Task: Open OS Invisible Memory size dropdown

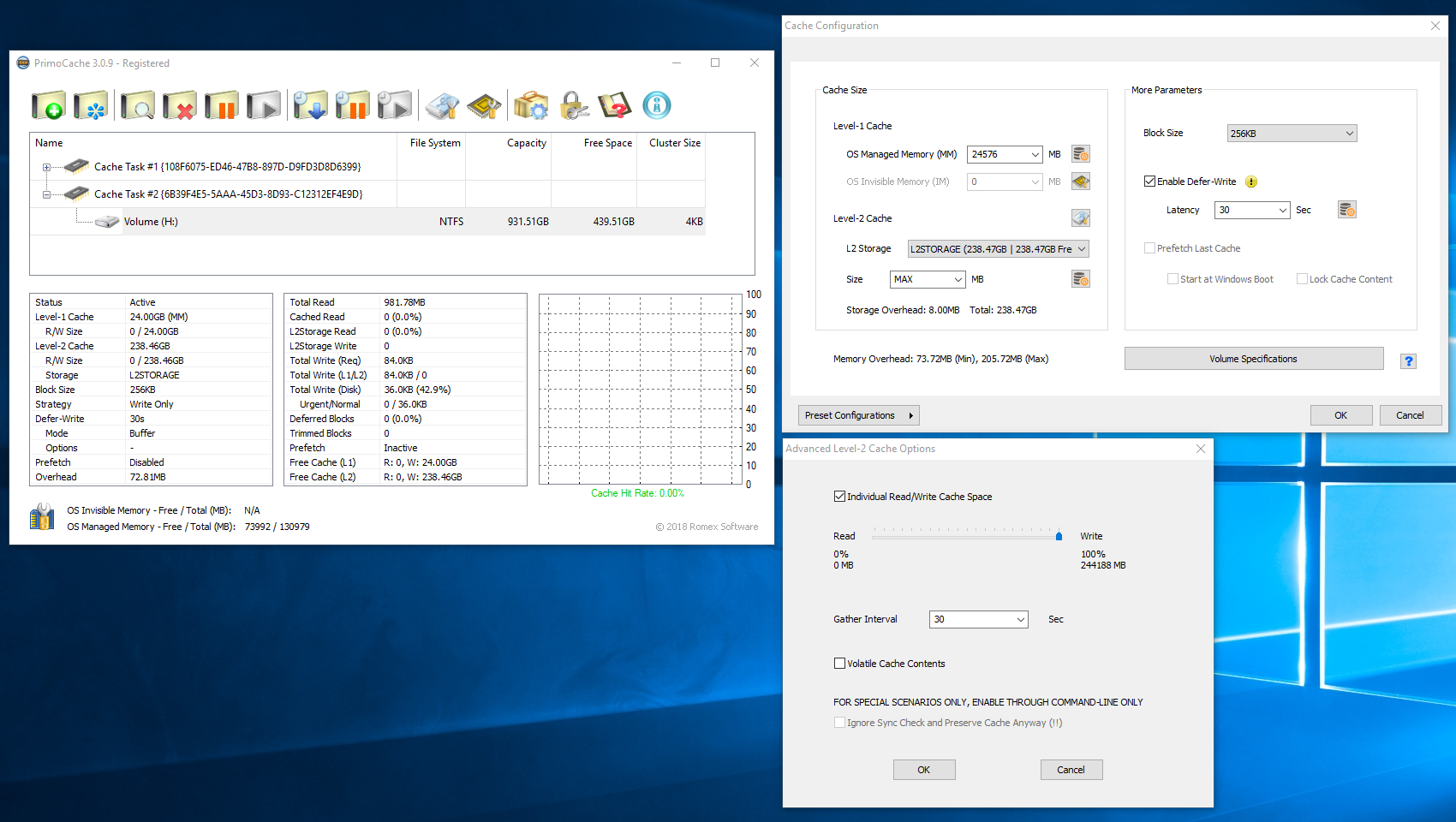Action: (1035, 182)
